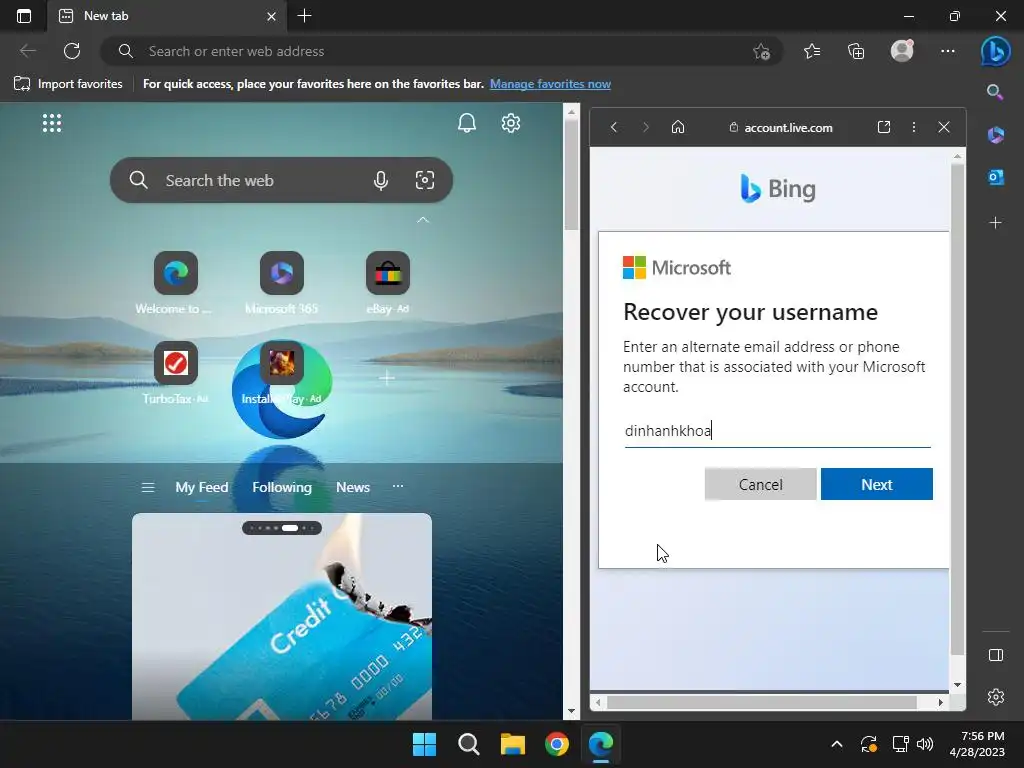Click the browser back arrow

coord(27,51)
